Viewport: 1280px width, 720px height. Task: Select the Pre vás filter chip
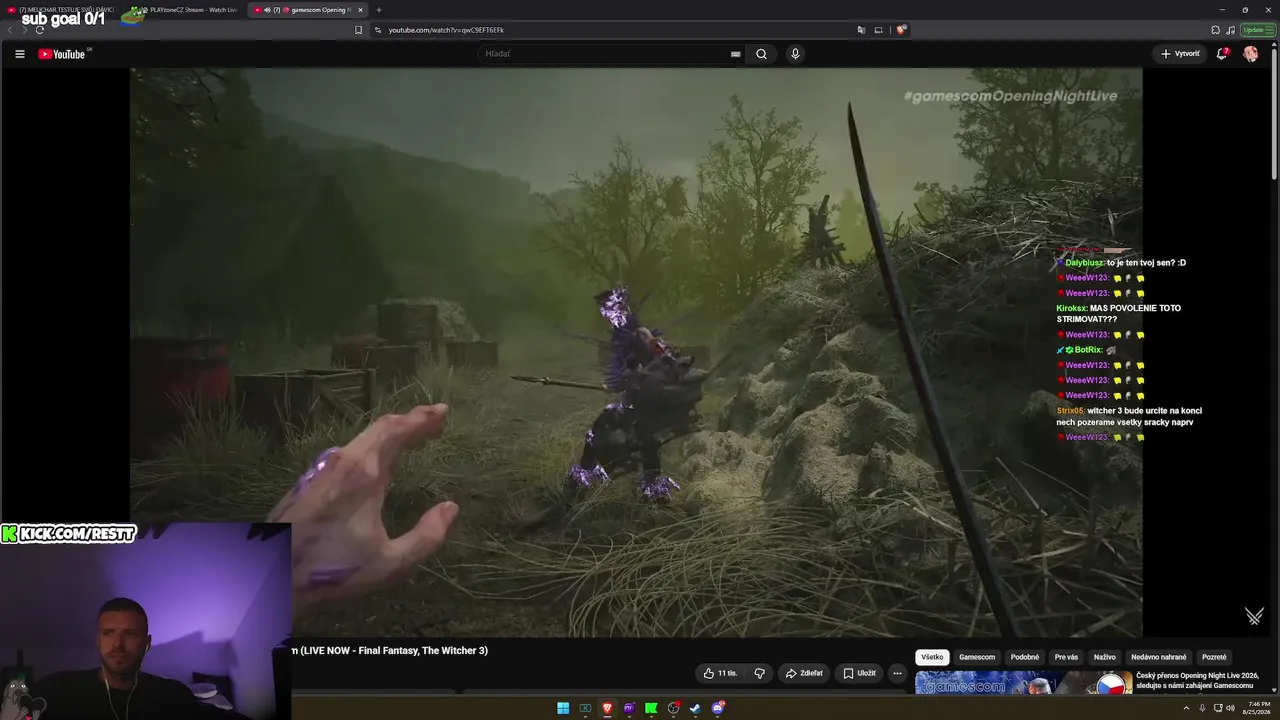[x=1066, y=657]
